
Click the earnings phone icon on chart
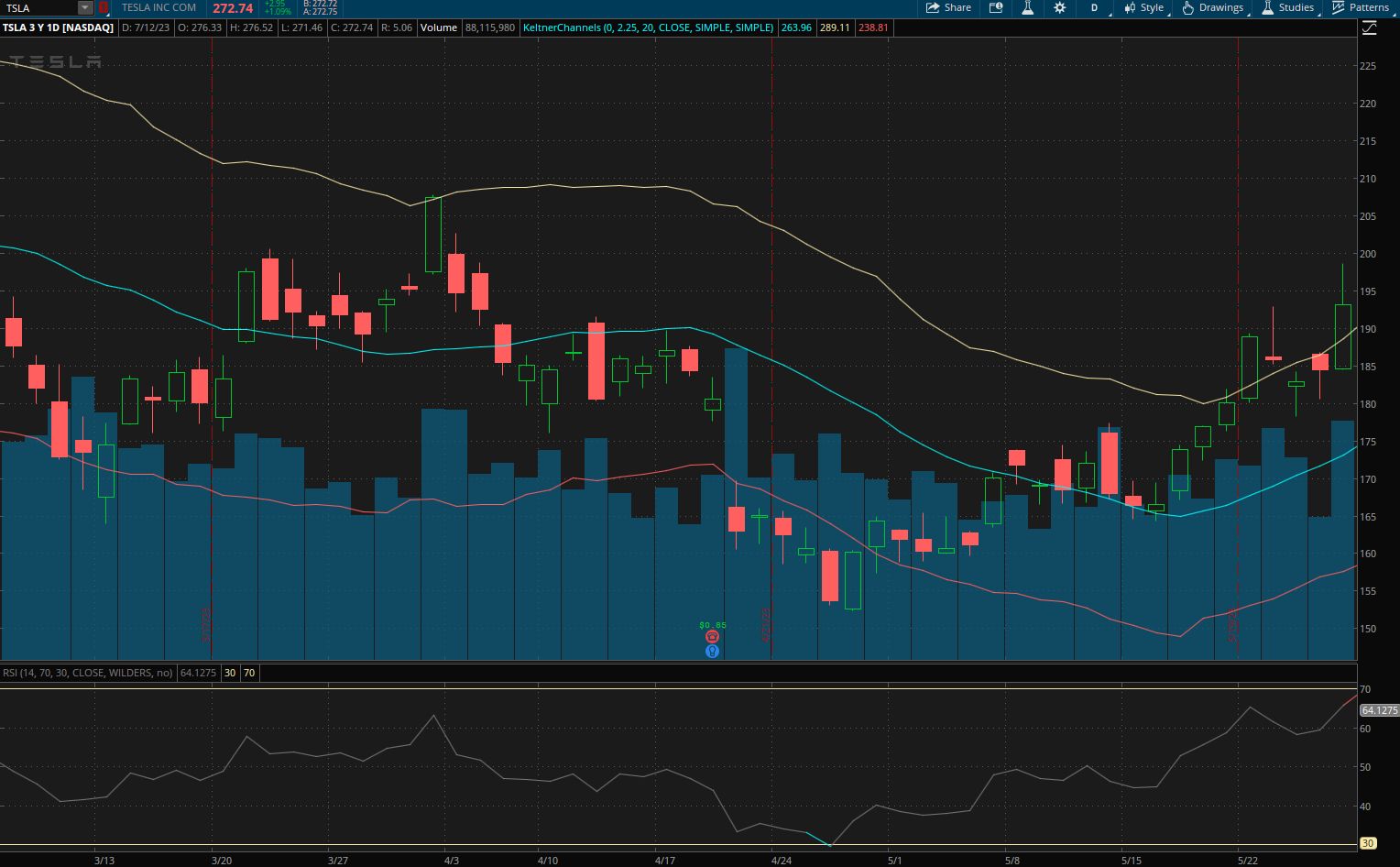pos(712,637)
